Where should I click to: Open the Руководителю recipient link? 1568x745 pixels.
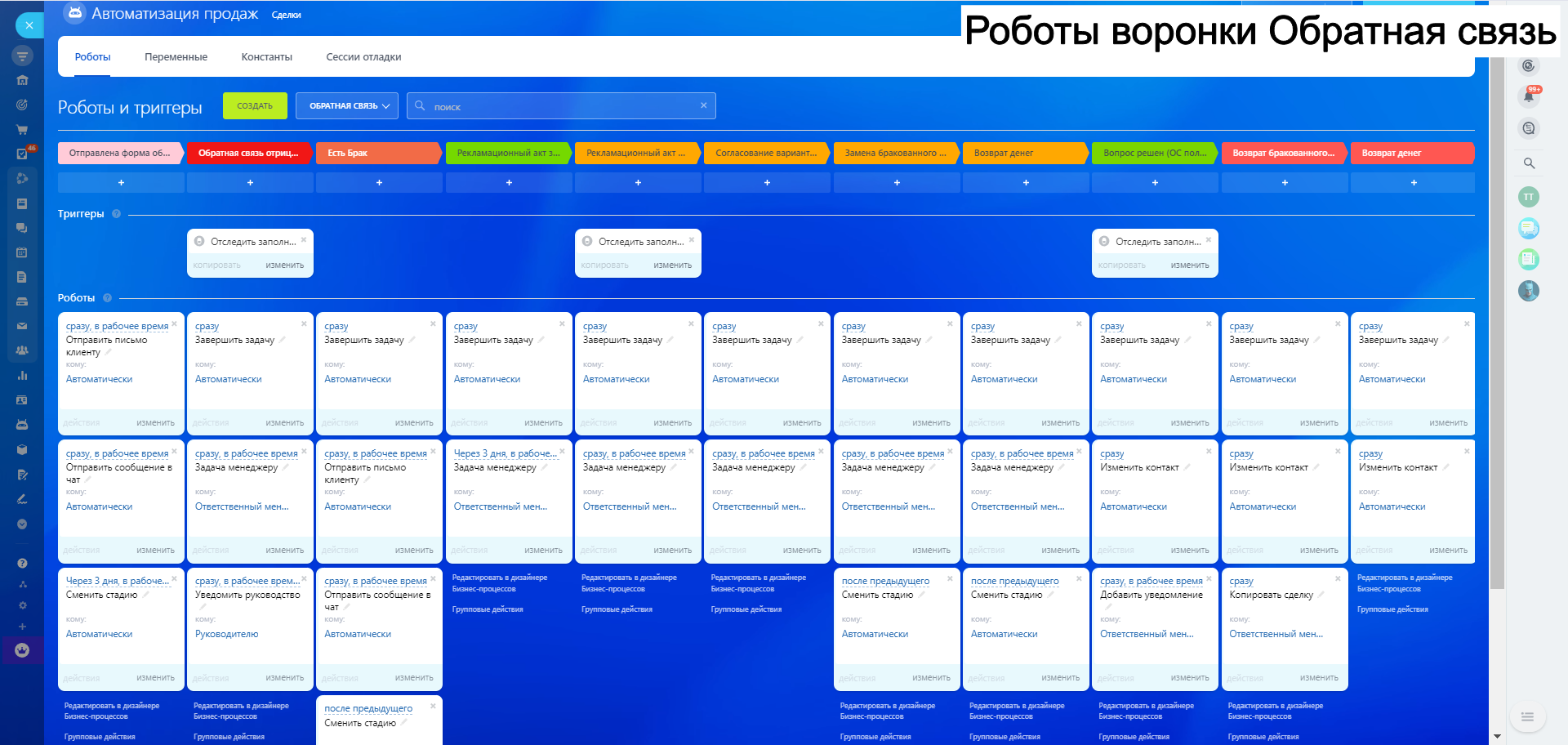point(227,634)
